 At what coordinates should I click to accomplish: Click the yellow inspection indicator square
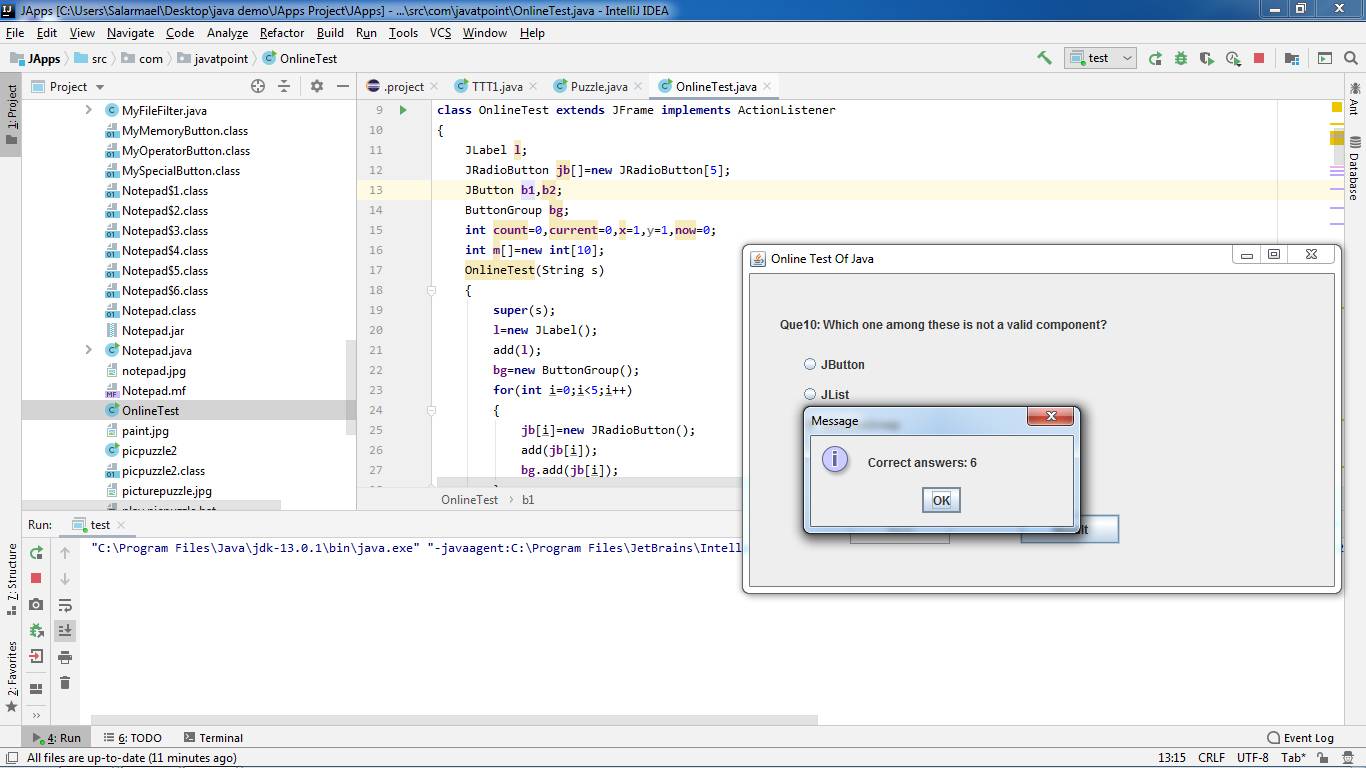(1337, 107)
